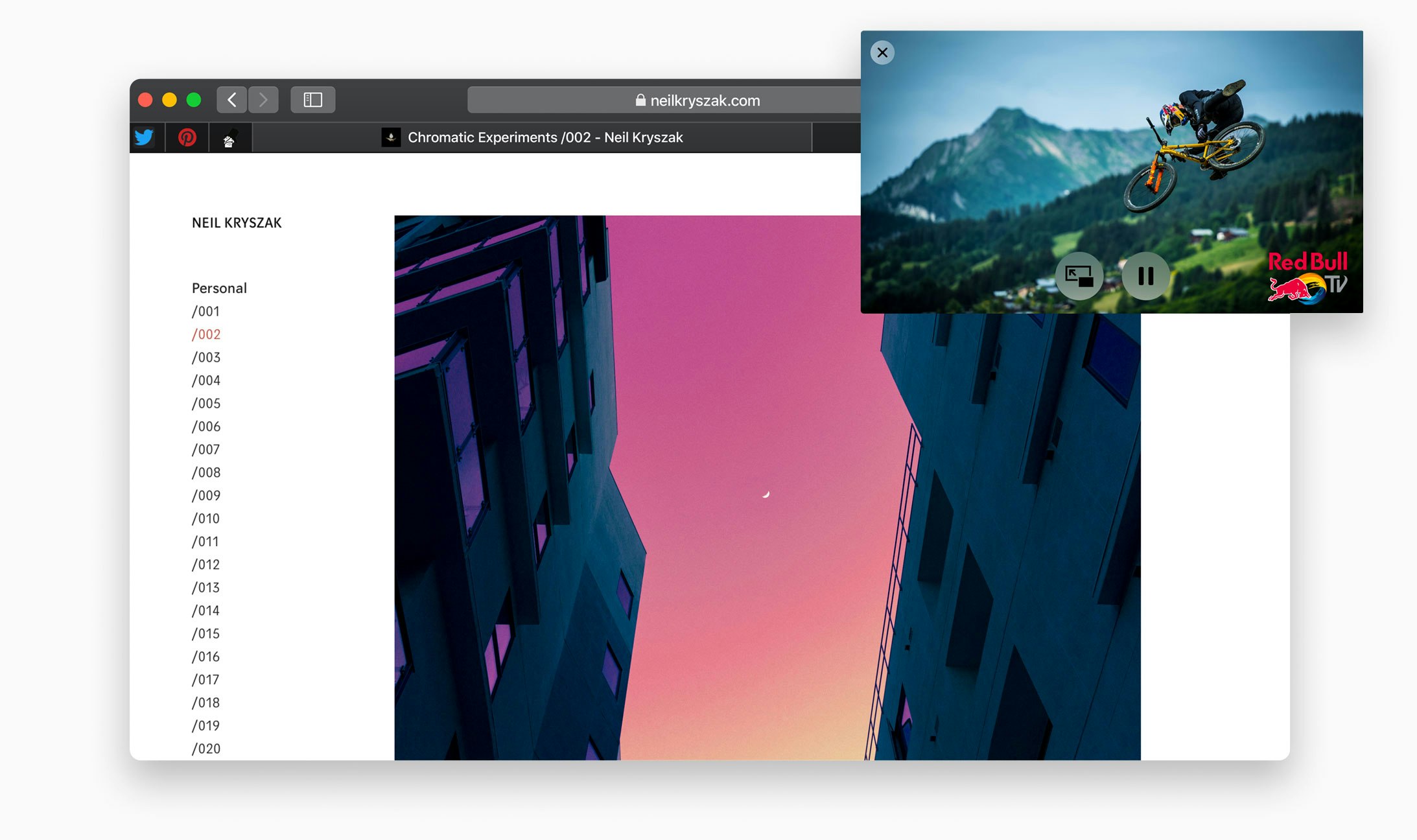Click the NEIL KRYSZAK site title
Viewport: 1417px width, 840px height.
tap(237, 222)
